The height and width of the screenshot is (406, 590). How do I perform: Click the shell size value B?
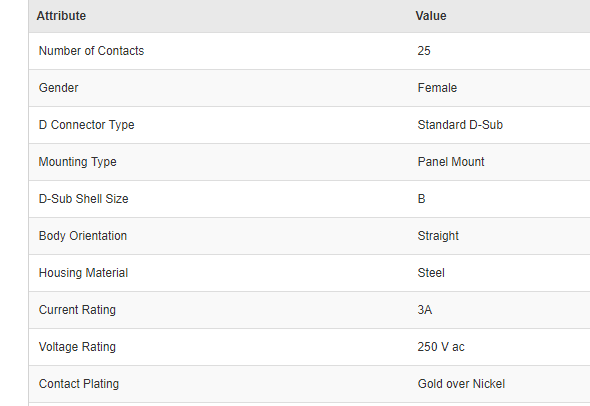pyautogui.click(x=421, y=198)
